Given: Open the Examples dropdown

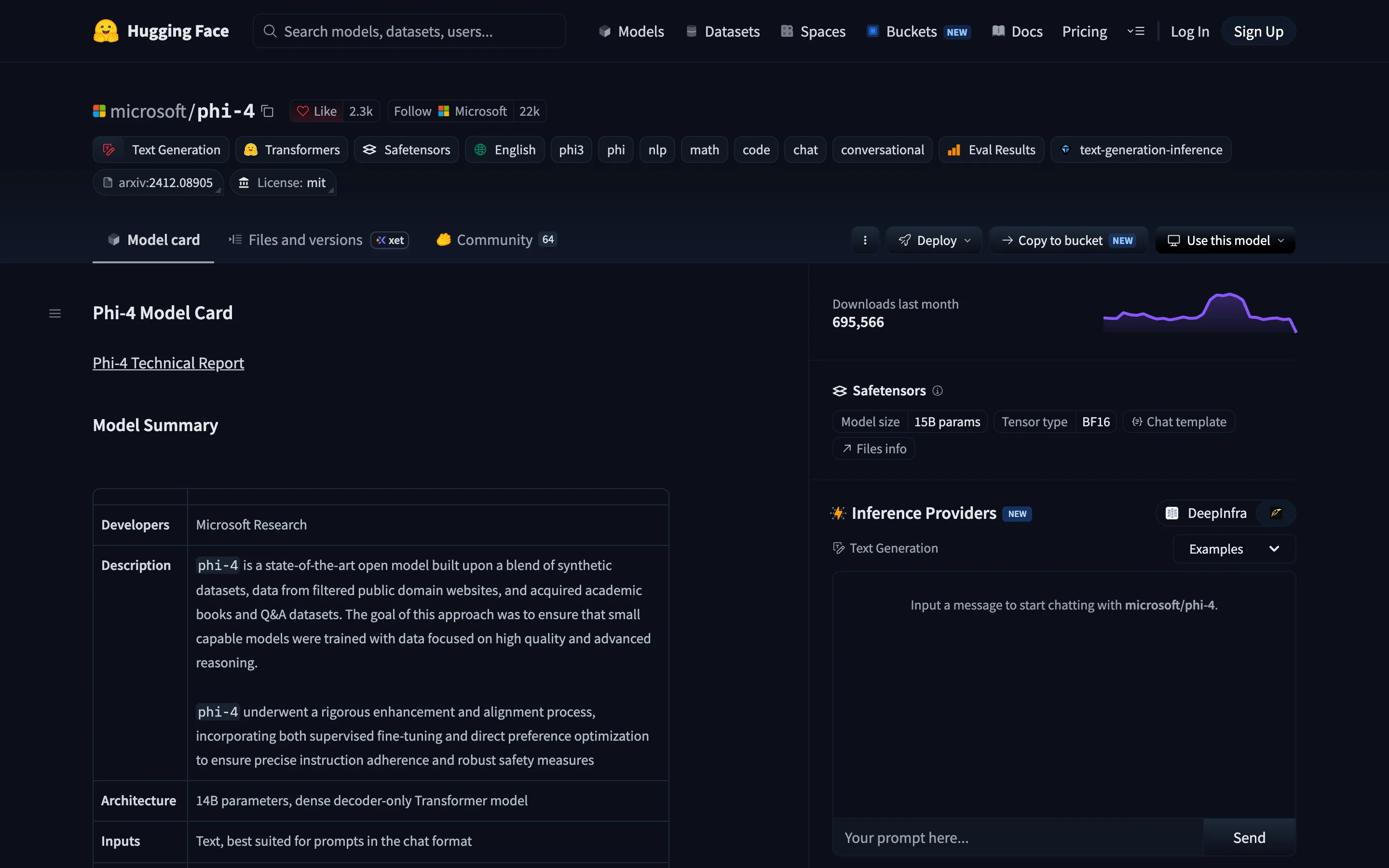Looking at the screenshot, I should click(1234, 549).
